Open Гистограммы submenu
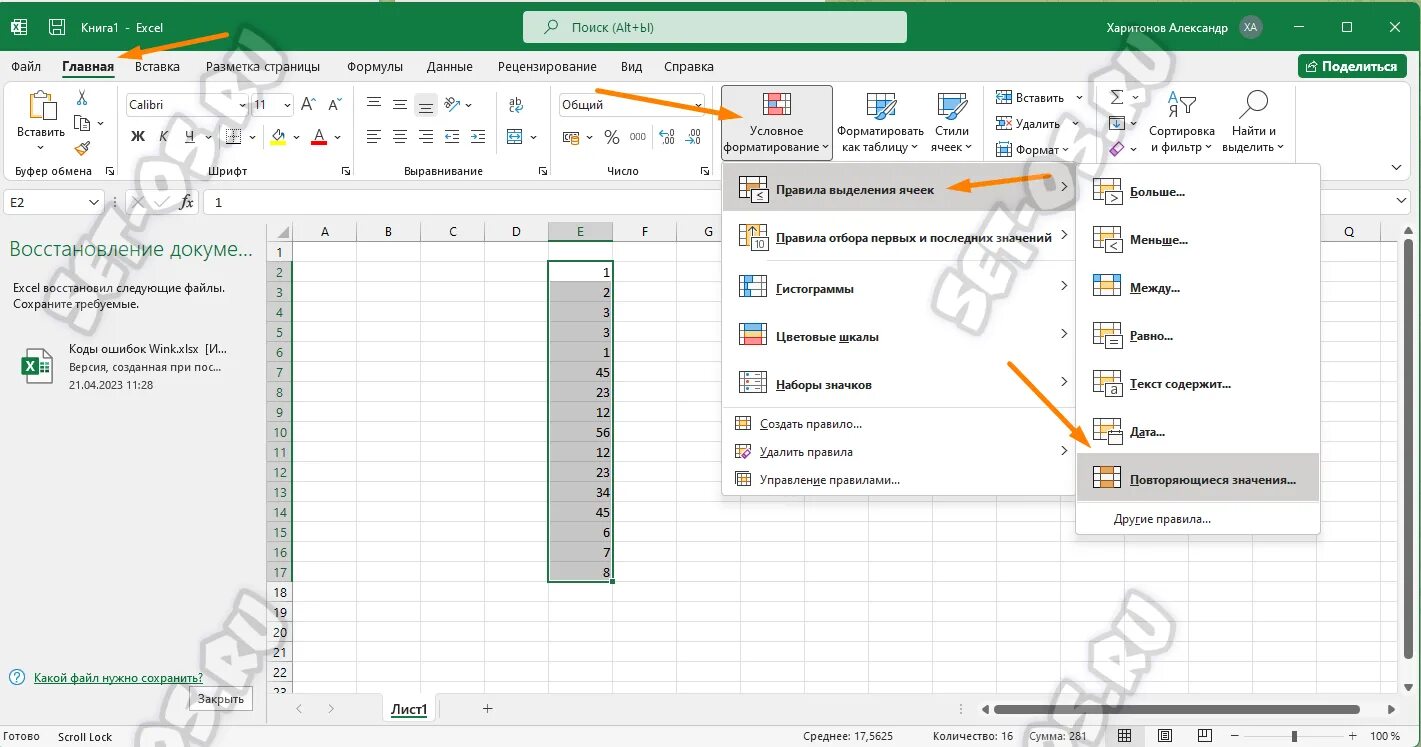Viewport: 1421px width, 747px height. point(899,288)
